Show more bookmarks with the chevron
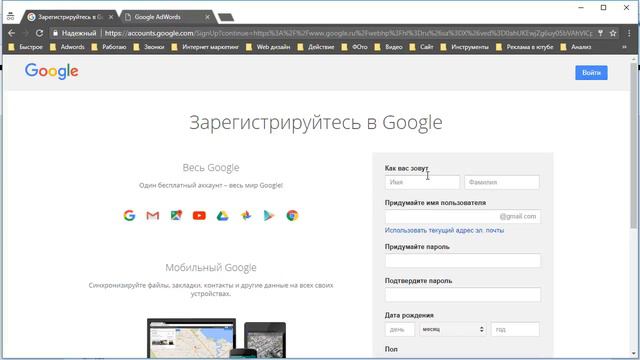The width and height of the screenshot is (640, 360). (624, 47)
